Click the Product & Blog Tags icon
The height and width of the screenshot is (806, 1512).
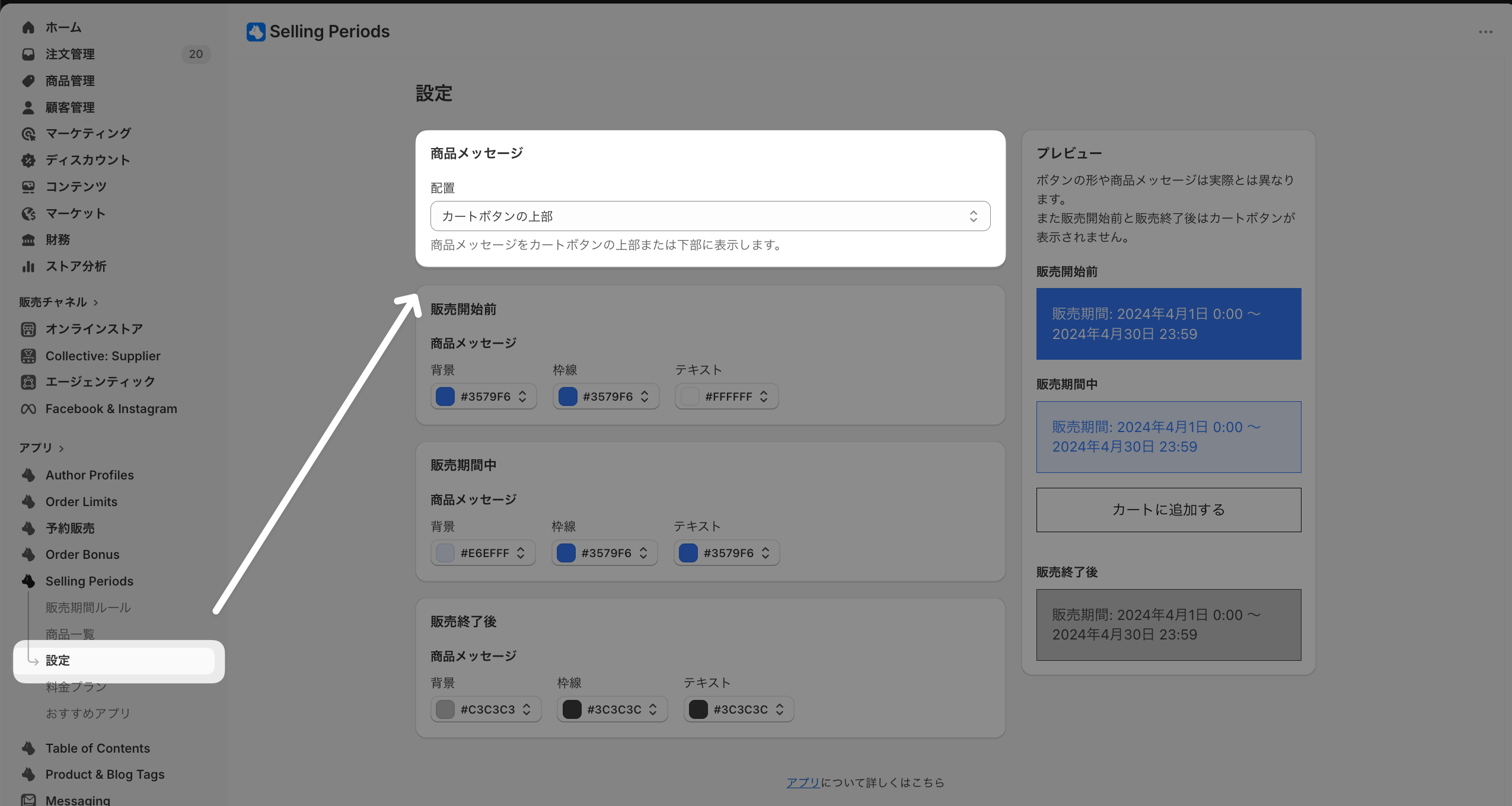[x=28, y=774]
